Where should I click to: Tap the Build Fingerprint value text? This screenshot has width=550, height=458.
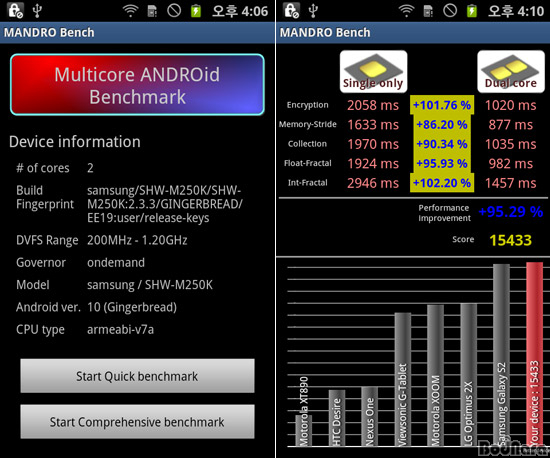[165, 204]
